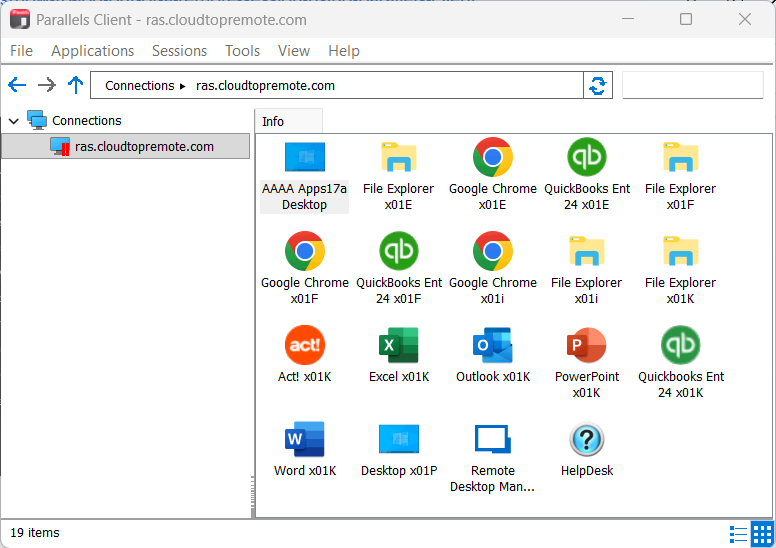Open Word x01K application
The width and height of the screenshot is (776, 548).
(x=304, y=440)
